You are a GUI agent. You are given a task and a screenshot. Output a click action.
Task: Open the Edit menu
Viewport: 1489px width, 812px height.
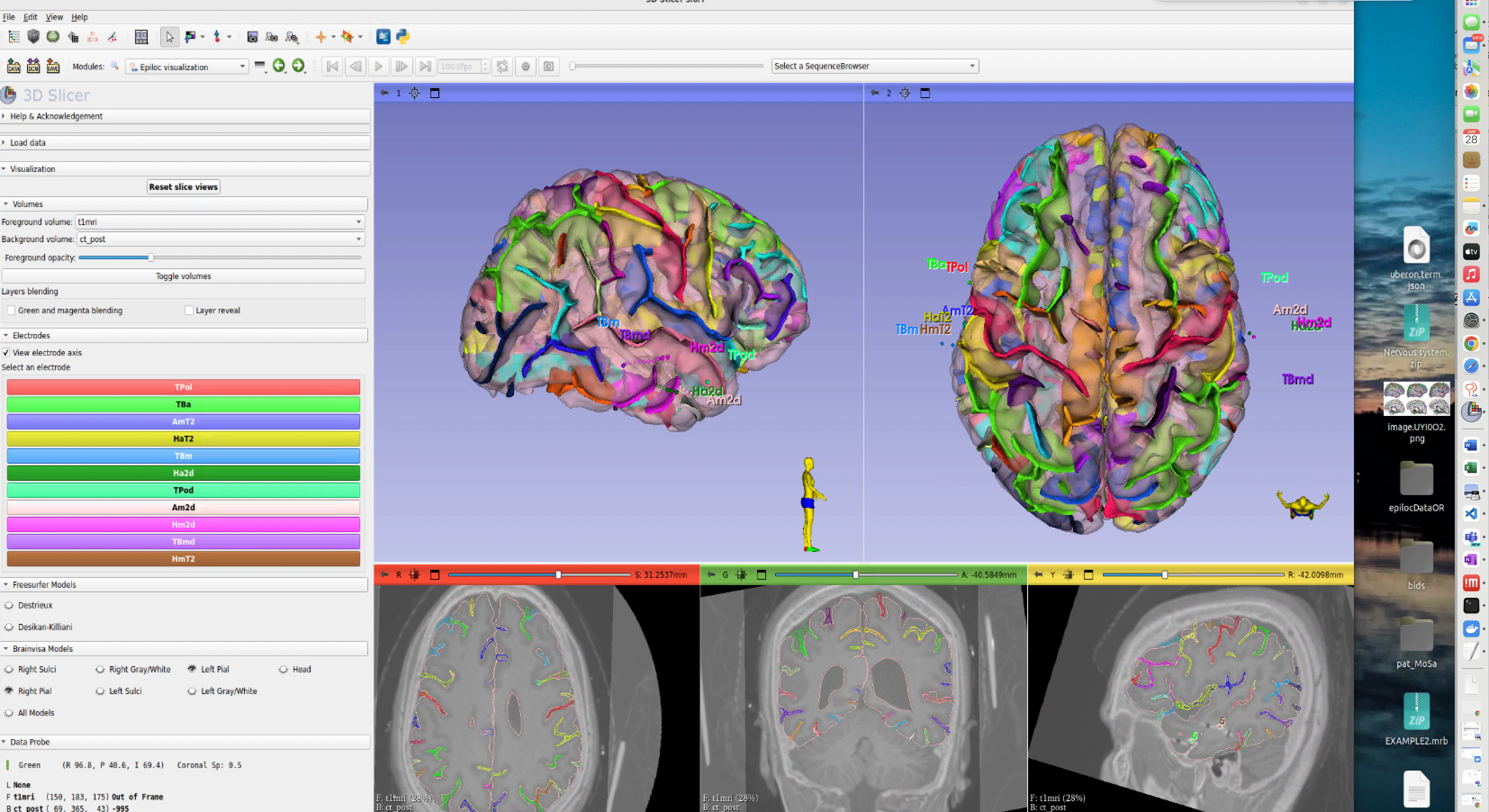tap(30, 17)
